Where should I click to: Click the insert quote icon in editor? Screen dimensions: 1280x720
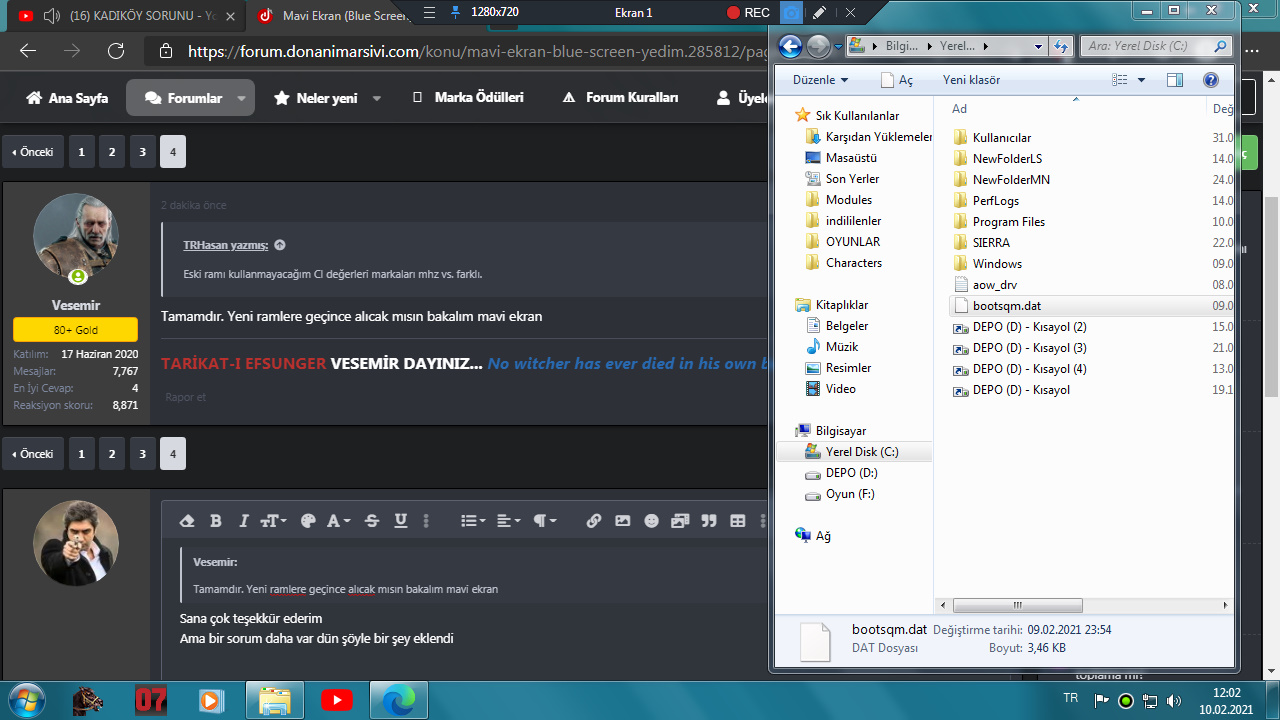(709, 521)
